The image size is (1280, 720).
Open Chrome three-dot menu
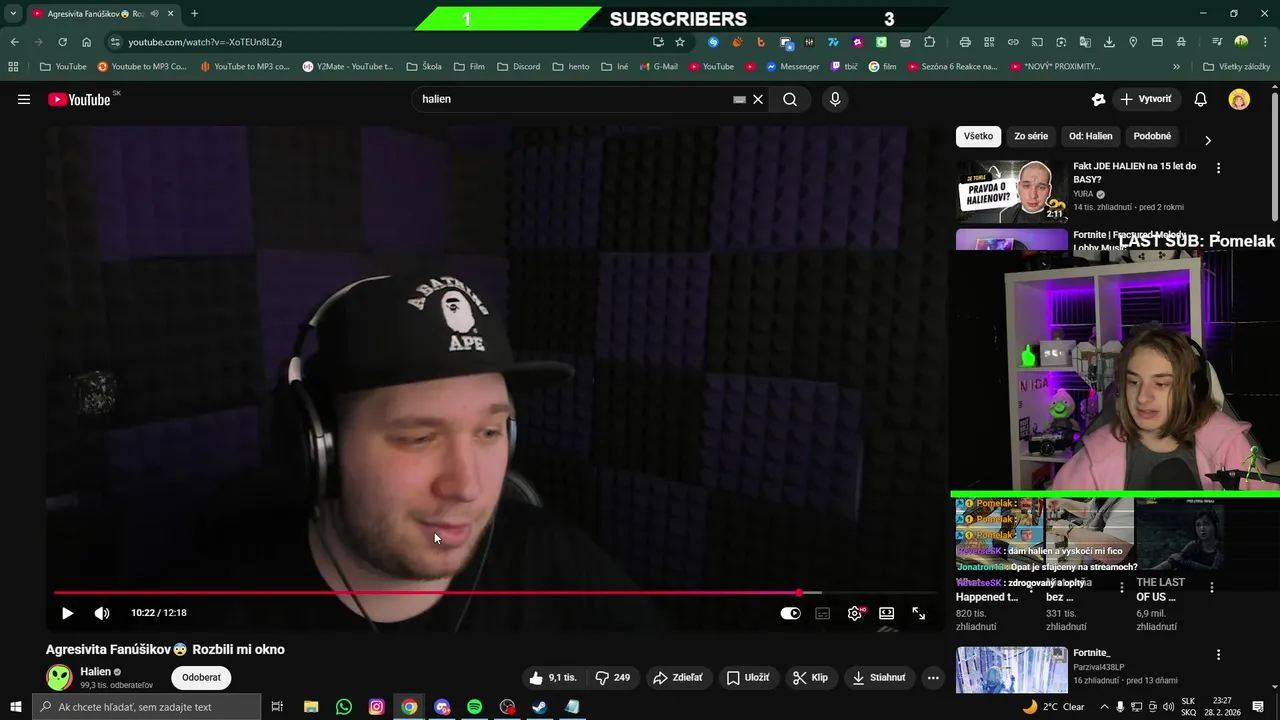(x=1265, y=42)
